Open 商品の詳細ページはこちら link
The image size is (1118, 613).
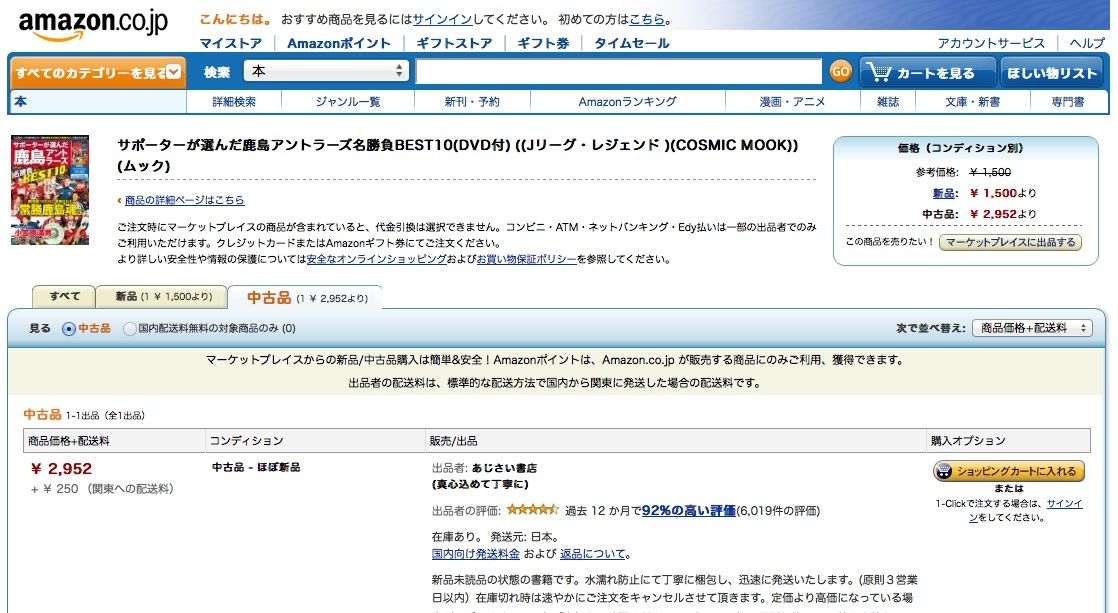pyautogui.click(x=184, y=200)
